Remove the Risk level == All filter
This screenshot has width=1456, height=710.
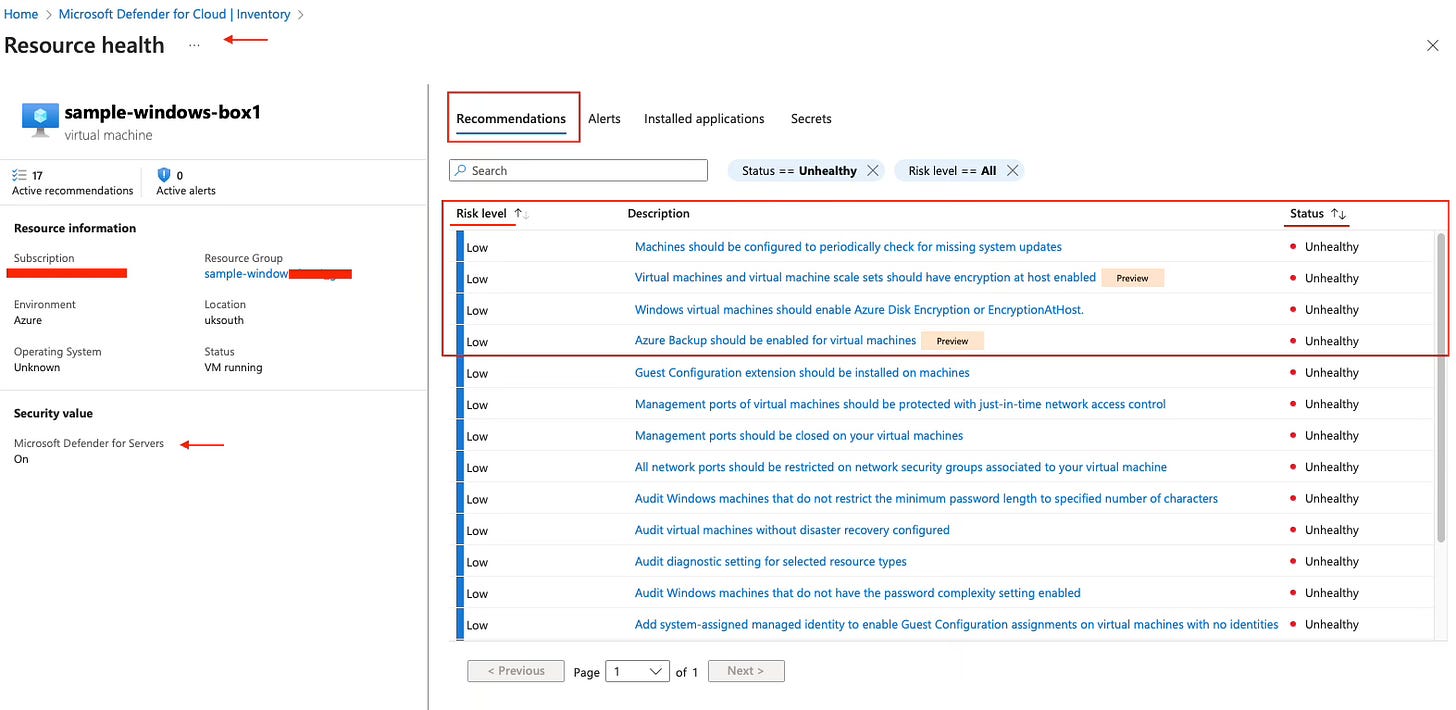click(1013, 171)
